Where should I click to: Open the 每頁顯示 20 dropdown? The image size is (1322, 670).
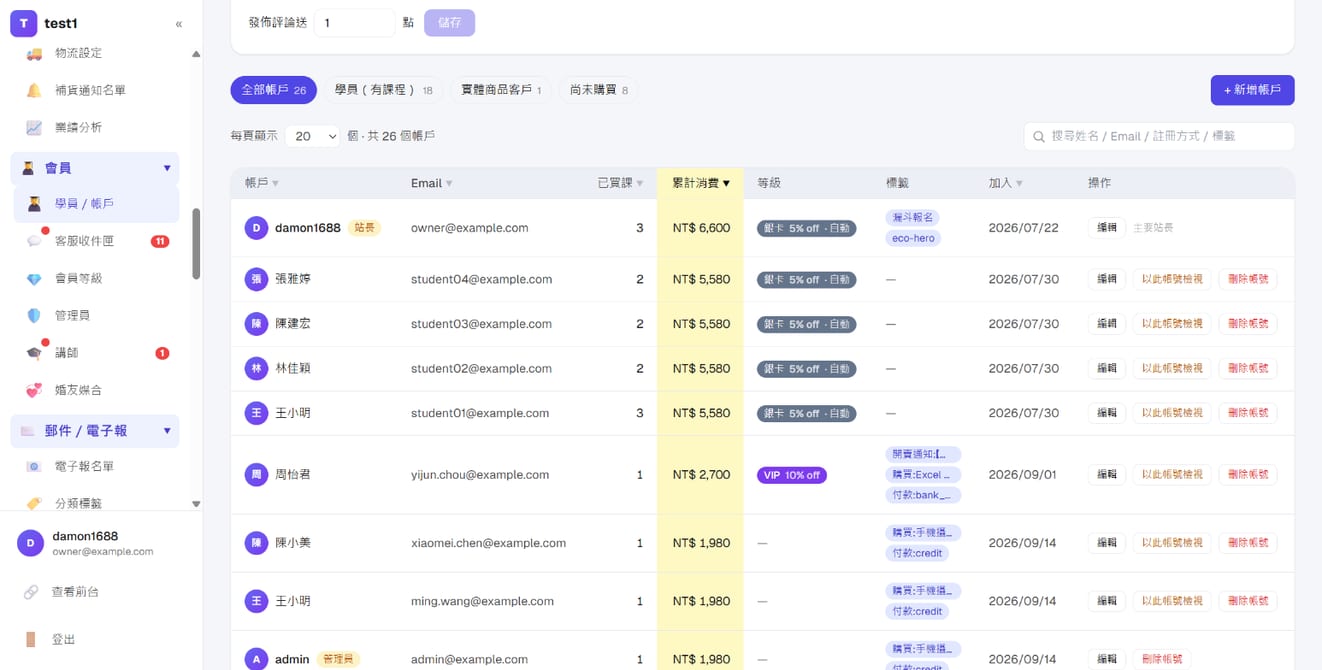click(x=312, y=136)
